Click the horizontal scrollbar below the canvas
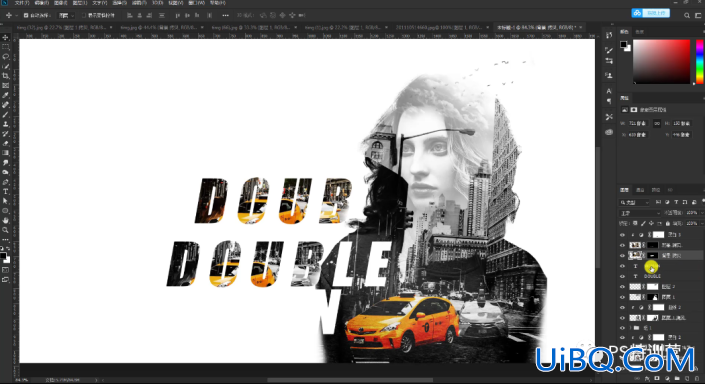705x384 pixels. tap(350, 380)
